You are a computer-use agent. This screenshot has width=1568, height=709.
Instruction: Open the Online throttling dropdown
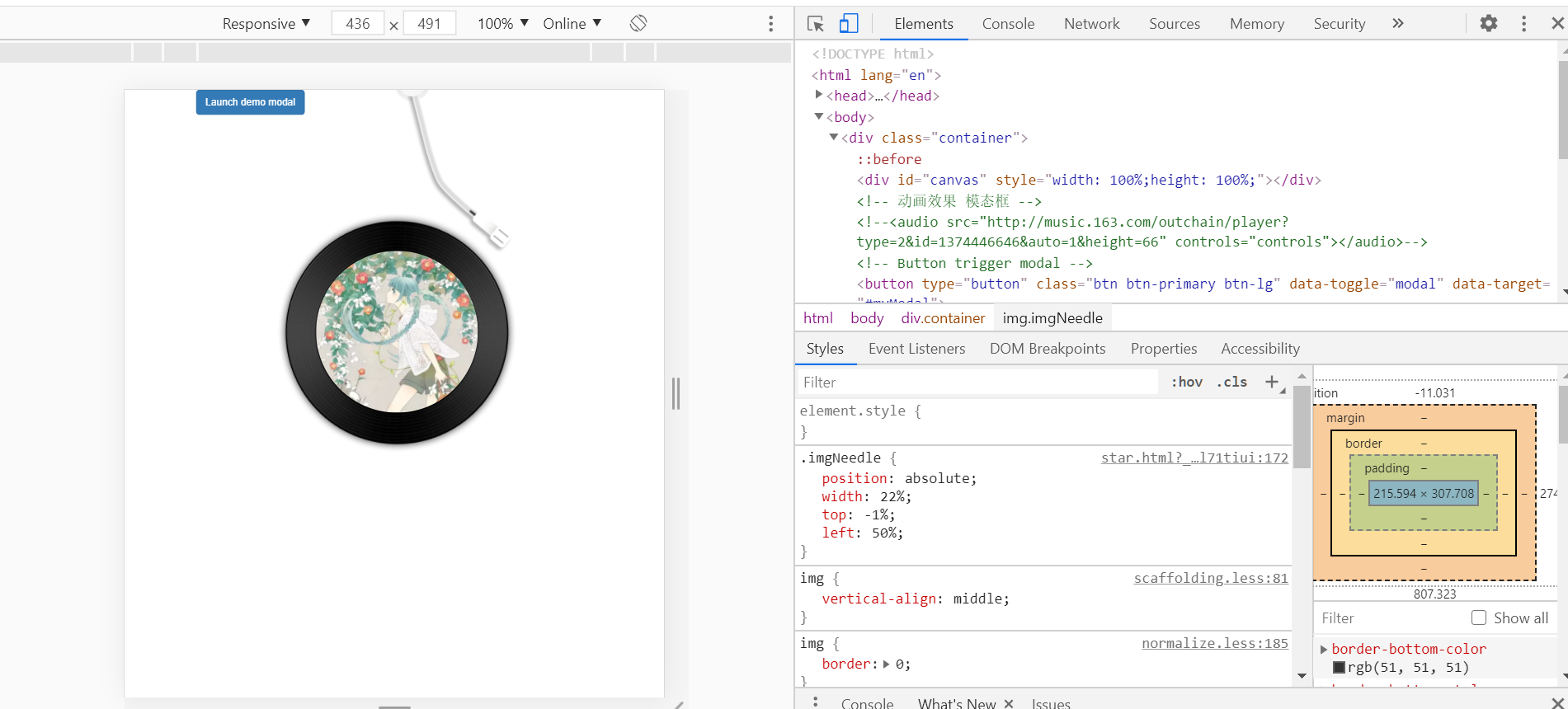572,24
